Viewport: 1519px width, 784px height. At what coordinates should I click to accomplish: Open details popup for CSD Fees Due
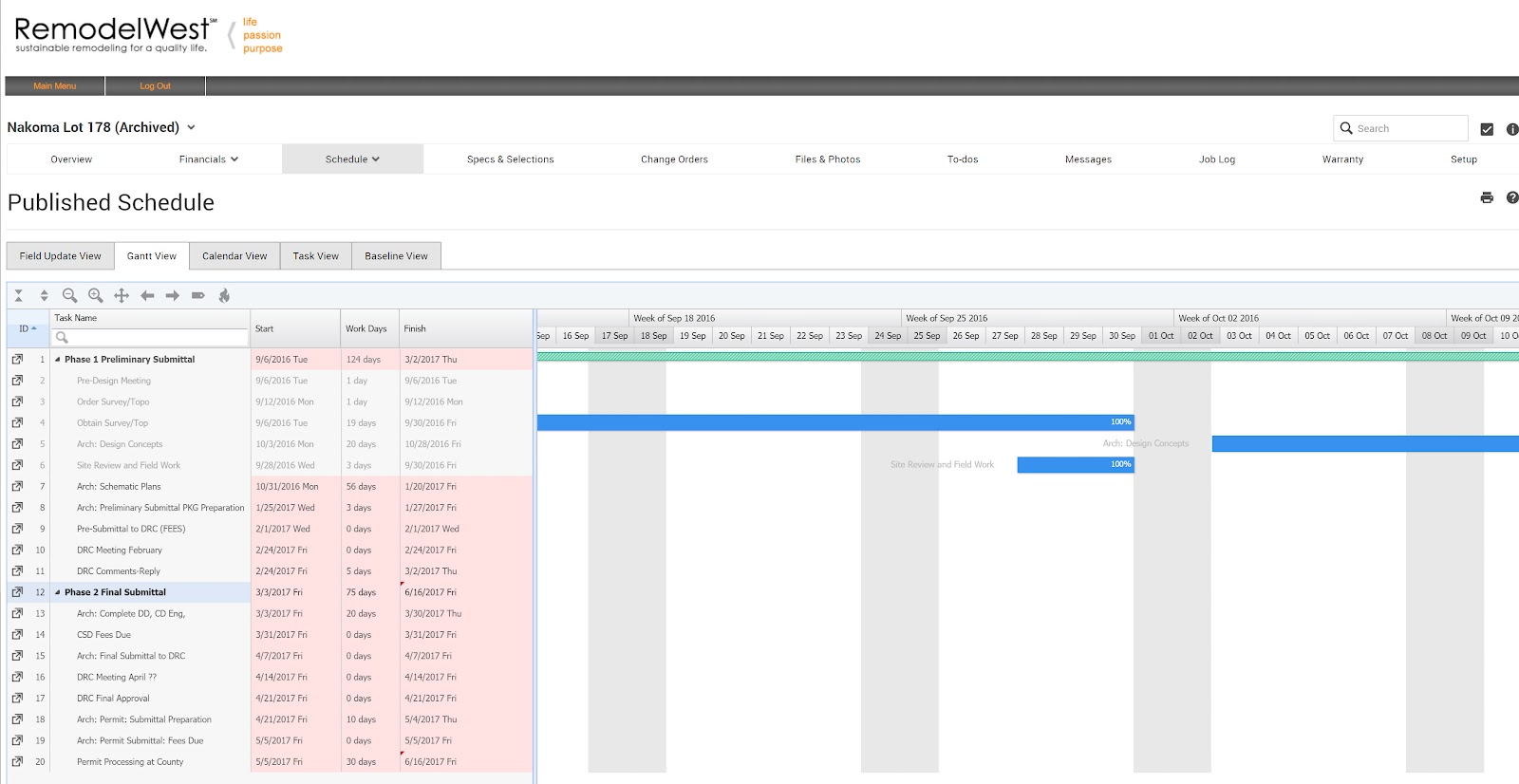pyautogui.click(x=17, y=635)
